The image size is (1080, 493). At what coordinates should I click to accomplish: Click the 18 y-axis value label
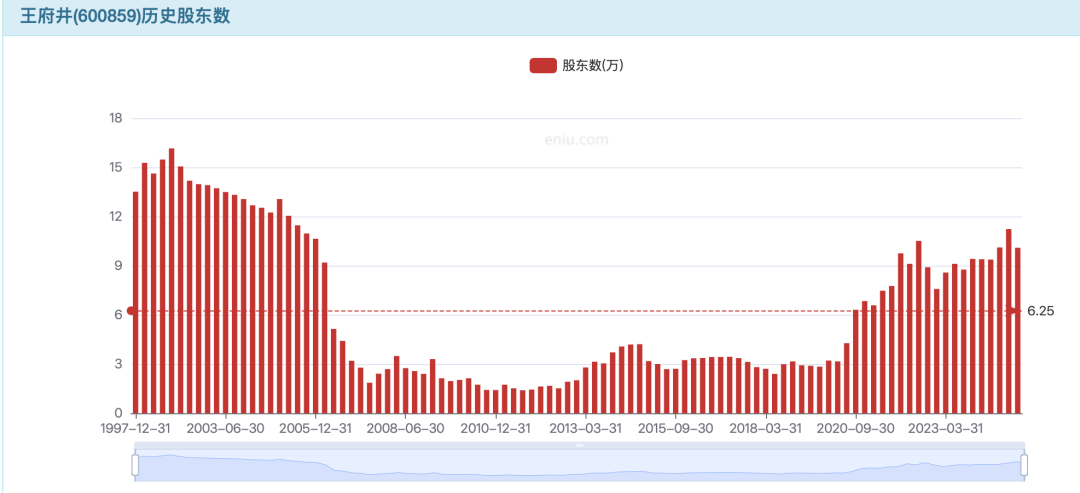click(x=116, y=118)
